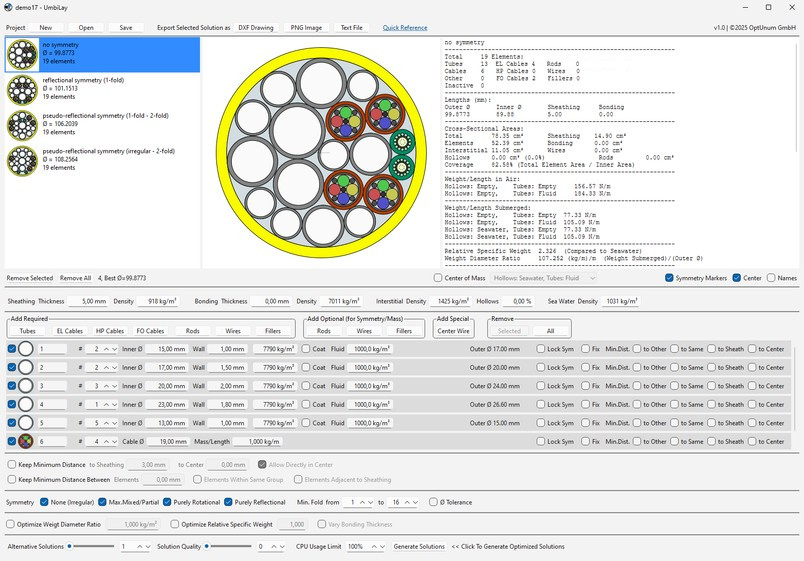Toggle Purely Rotational symmetry checkbox

click(x=167, y=502)
